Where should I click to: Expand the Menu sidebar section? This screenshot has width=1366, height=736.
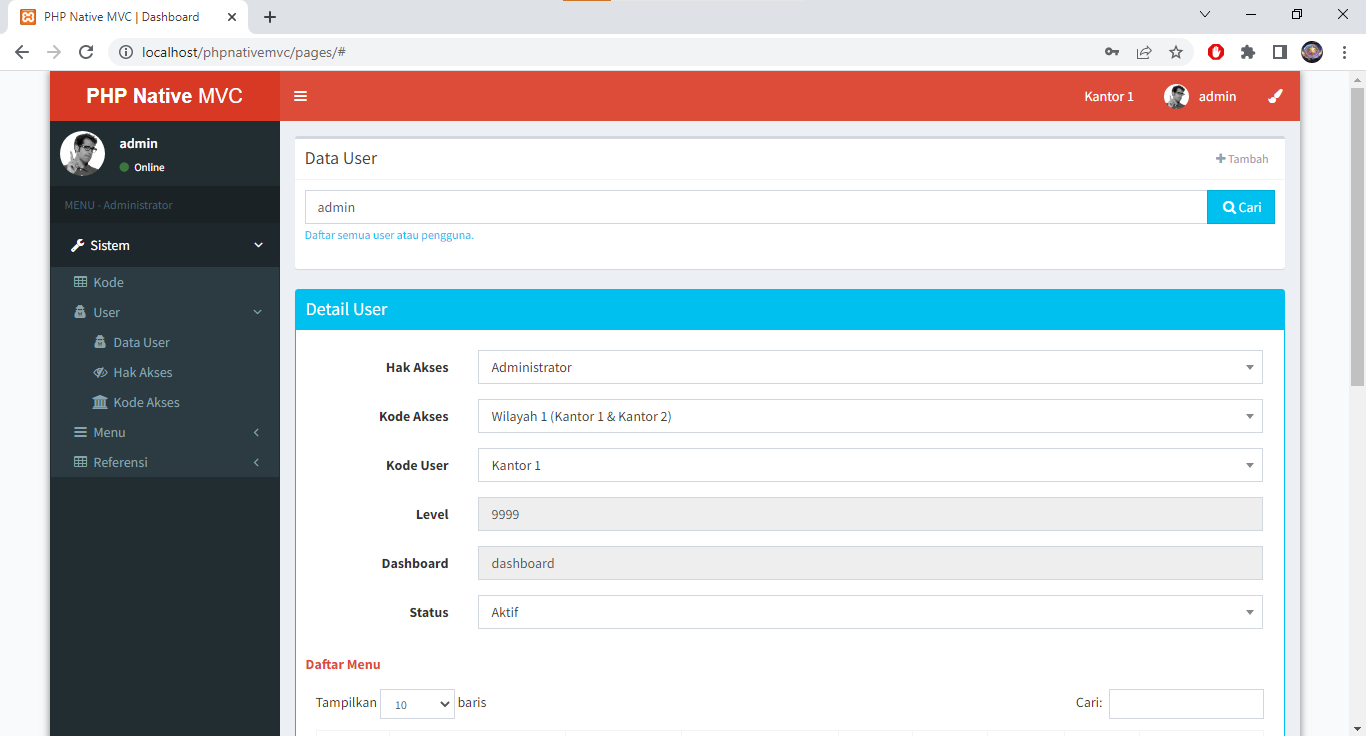[165, 432]
